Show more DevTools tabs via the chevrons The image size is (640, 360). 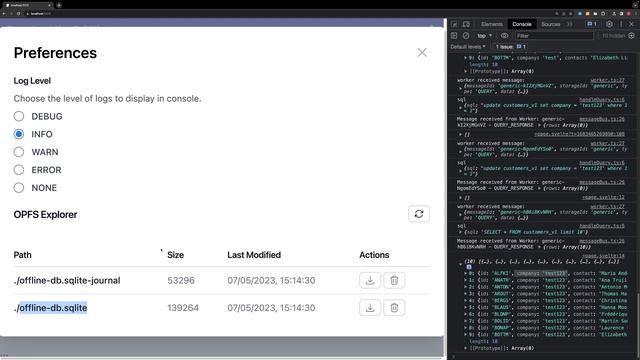(x=569, y=24)
